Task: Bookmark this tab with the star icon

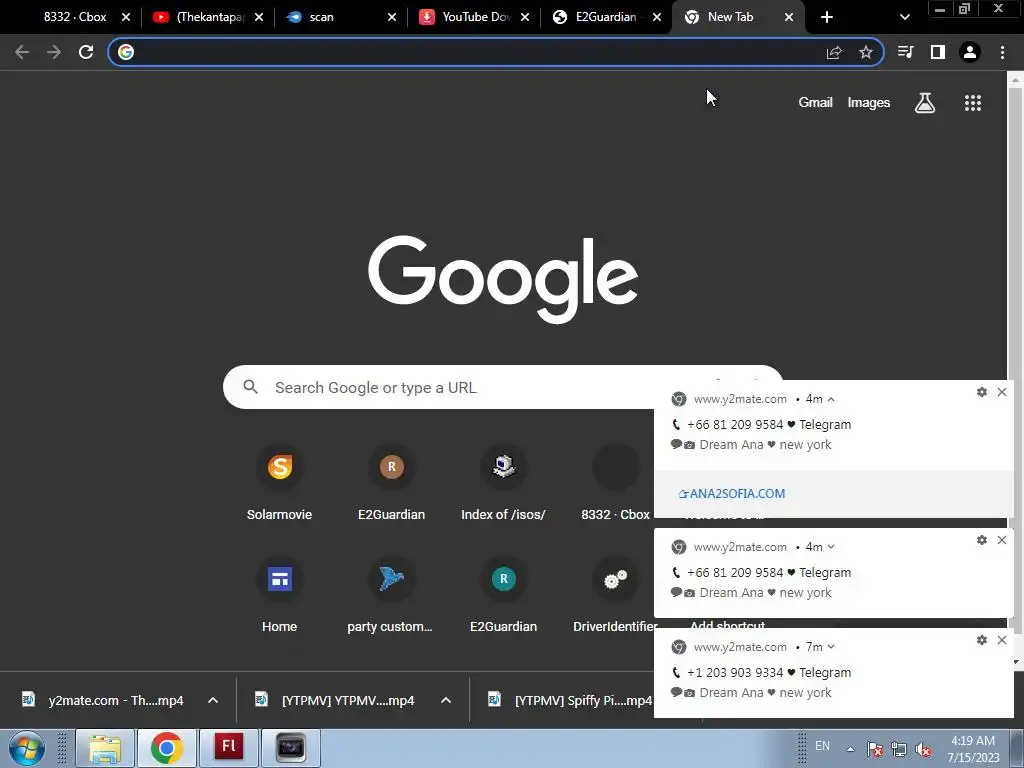Action: pyautogui.click(x=866, y=52)
